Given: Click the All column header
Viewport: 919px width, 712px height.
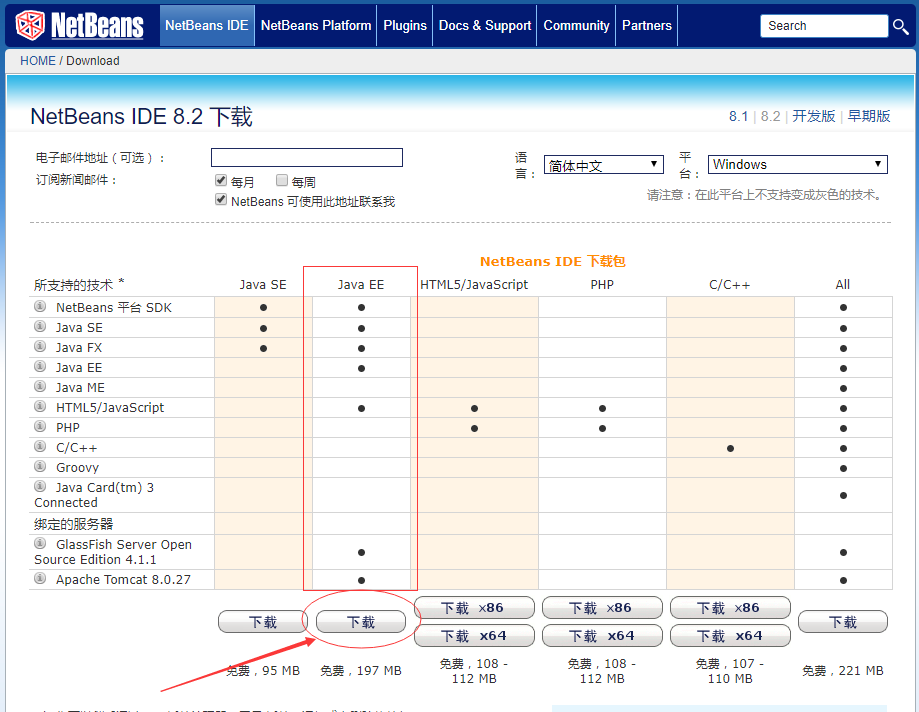Looking at the screenshot, I should [x=843, y=285].
